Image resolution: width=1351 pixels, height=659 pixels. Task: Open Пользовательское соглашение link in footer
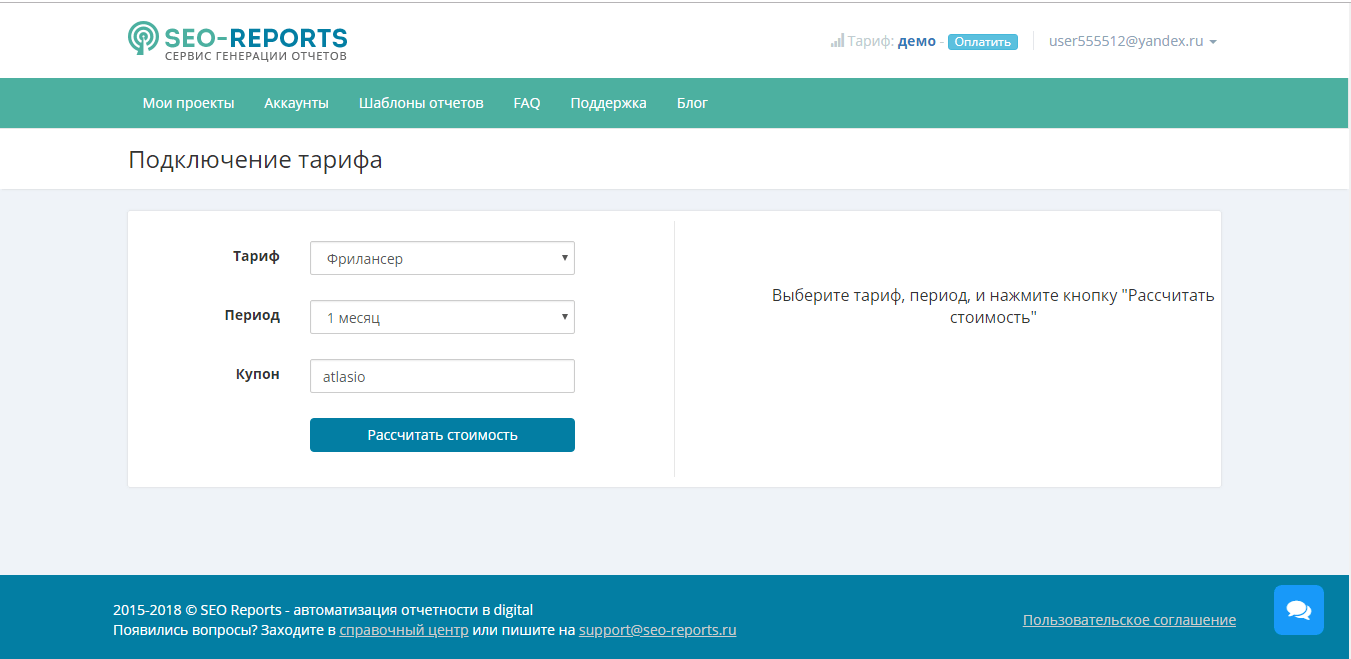tap(1129, 620)
